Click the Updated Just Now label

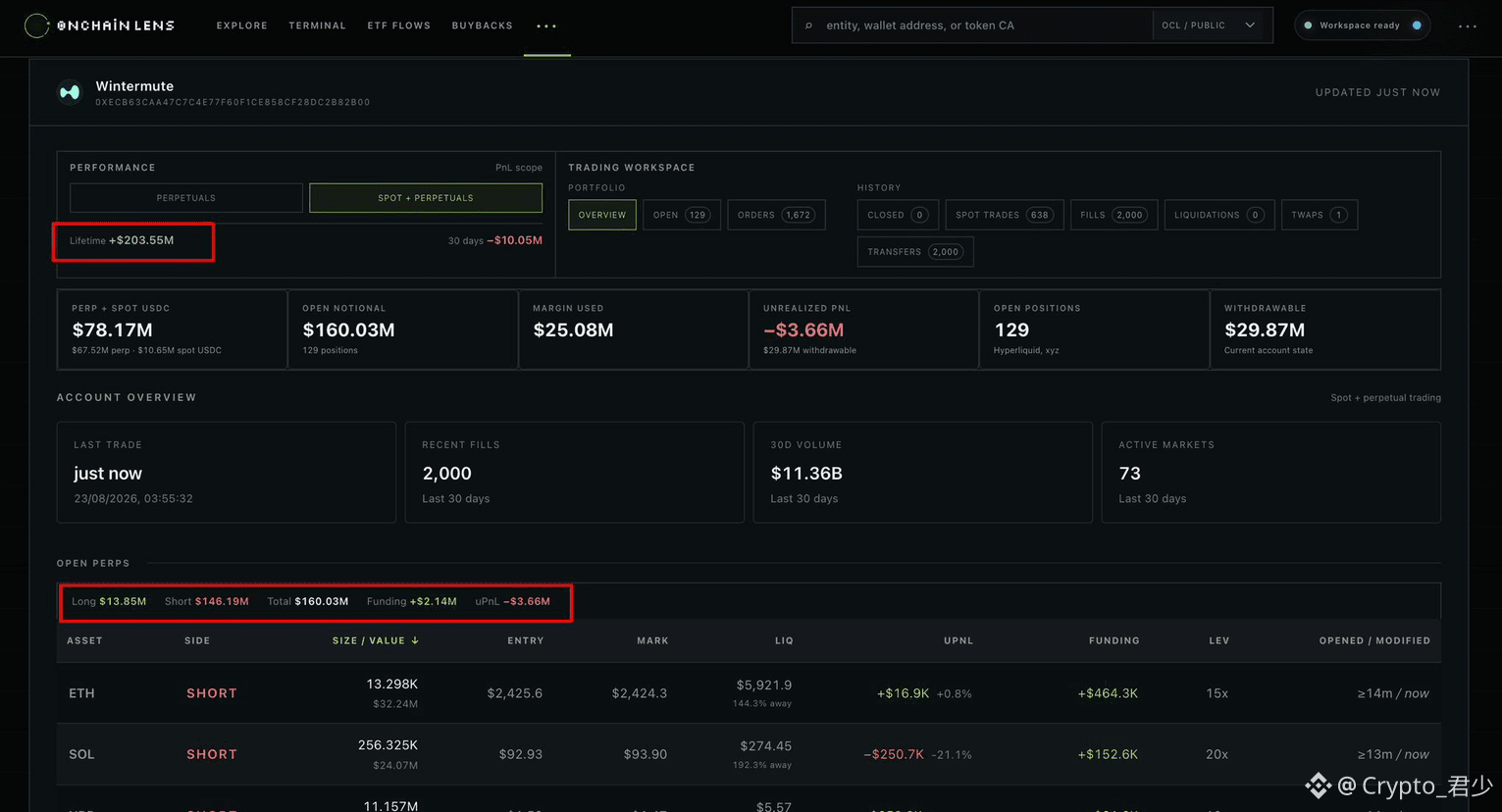pyautogui.click(x=1377, y=92)
